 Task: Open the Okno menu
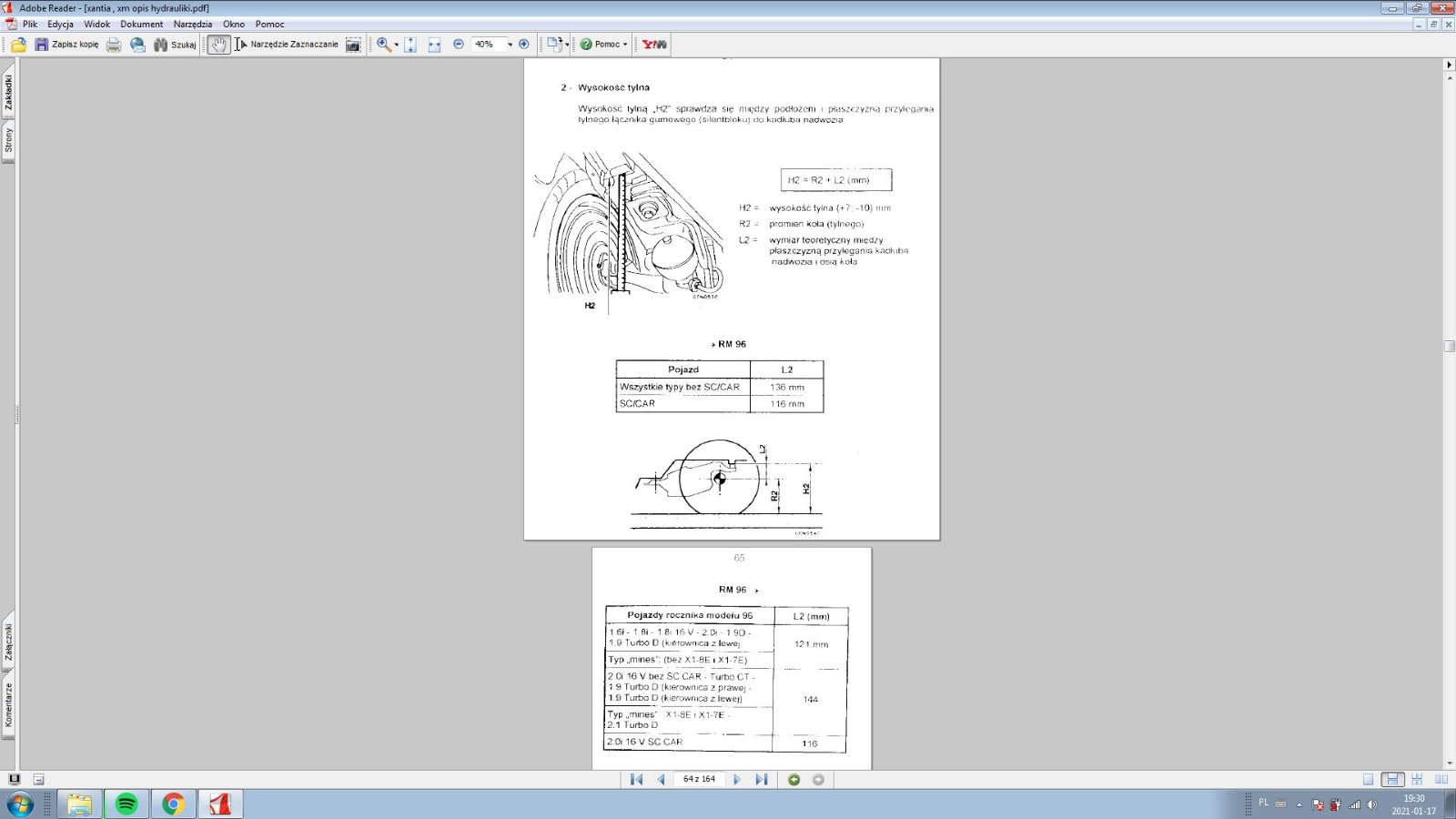234,25
